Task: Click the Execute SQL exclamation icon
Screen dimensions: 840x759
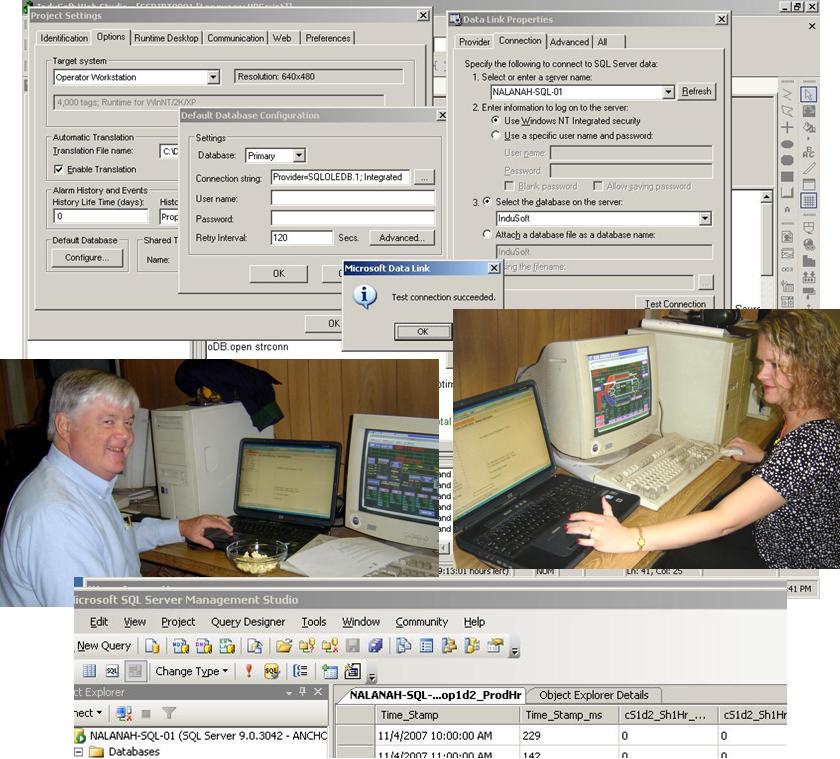Action: click(x=249, y=672)
